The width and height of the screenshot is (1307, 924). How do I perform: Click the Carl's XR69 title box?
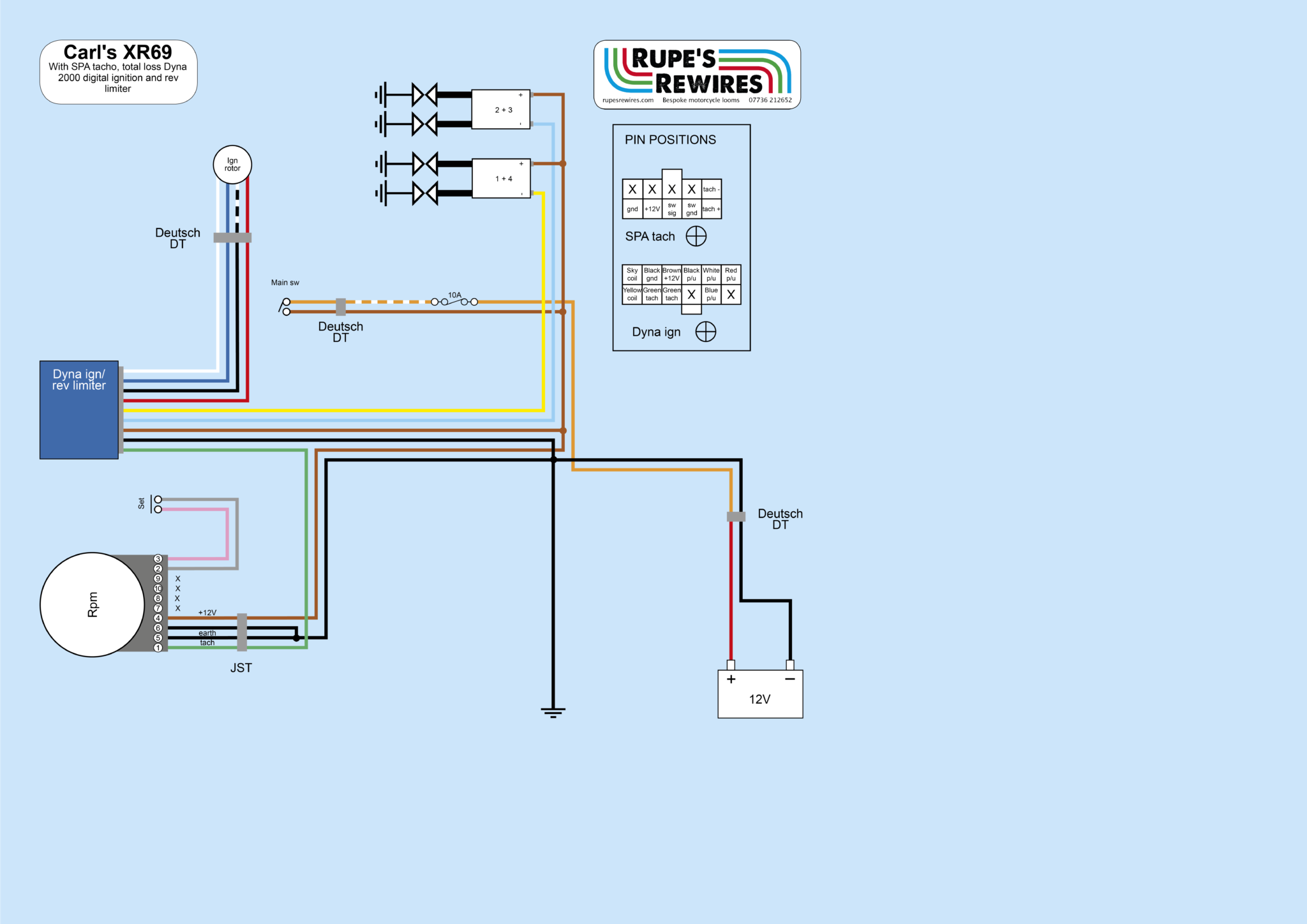(x=118, y=71)
